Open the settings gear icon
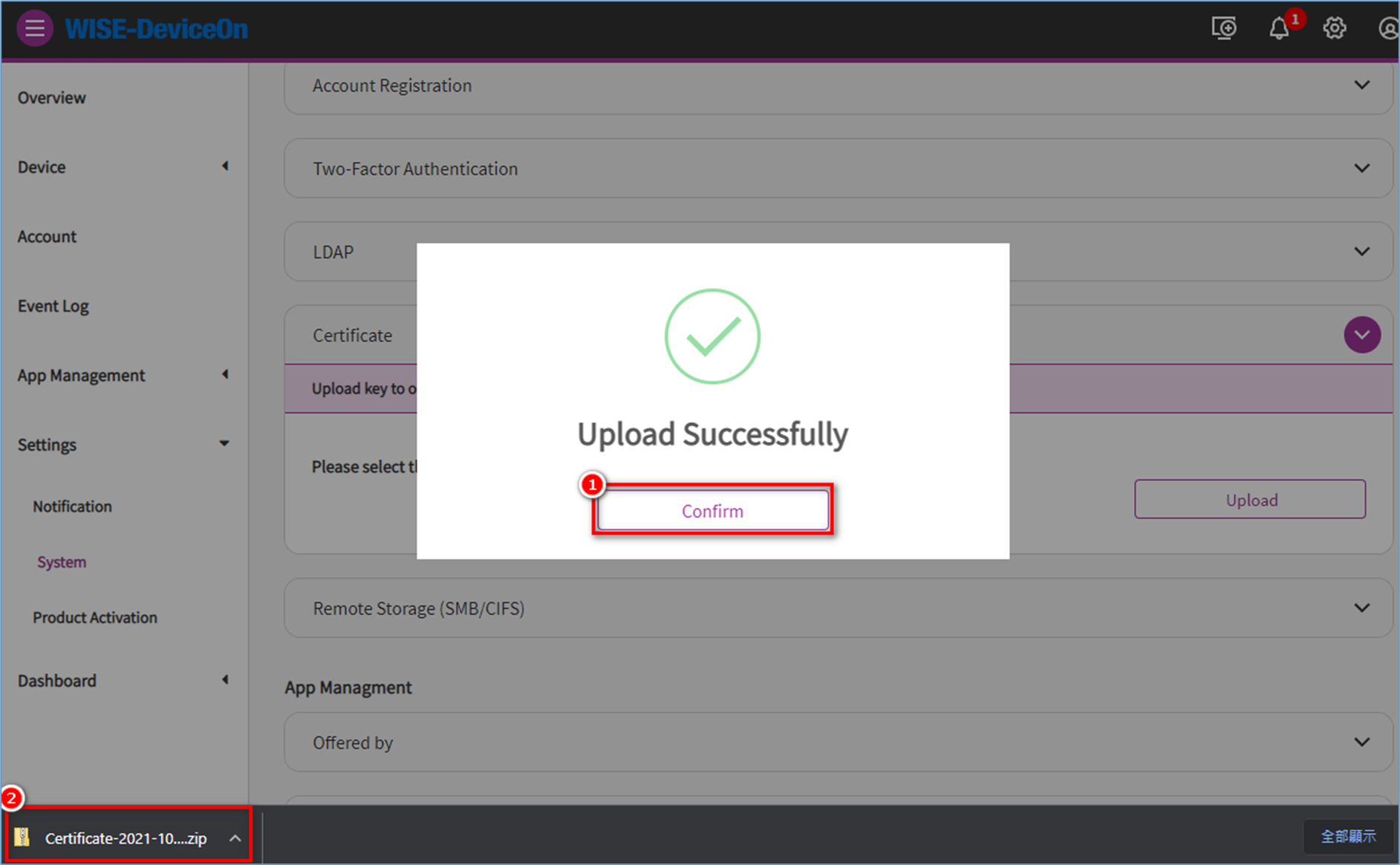The height and width of the screenshot is (865, 1400). click(1334, 29)
